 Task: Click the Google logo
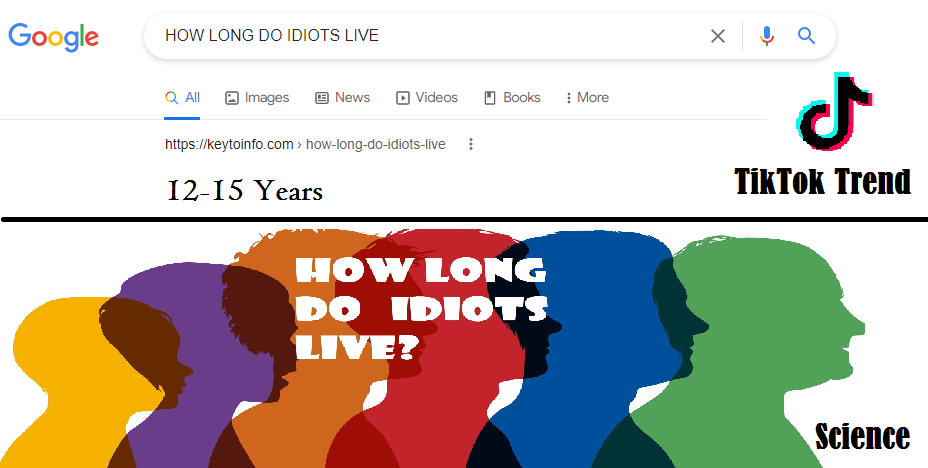54,37
